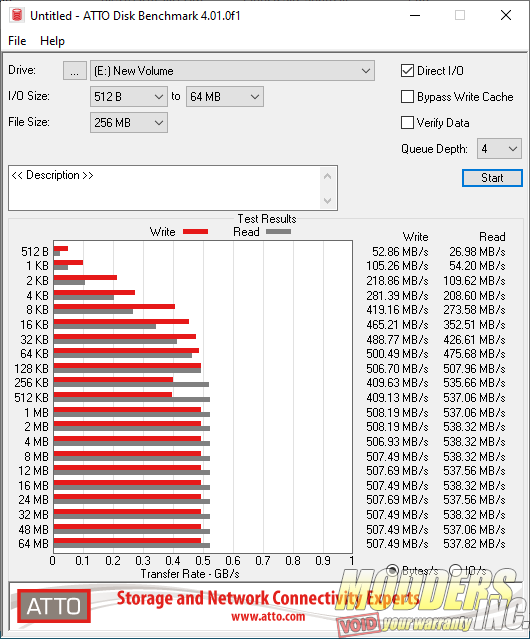This screenshot has width=530, height=639.
Task: Minimize the benchmark window
Action: [x=415, y=15]
